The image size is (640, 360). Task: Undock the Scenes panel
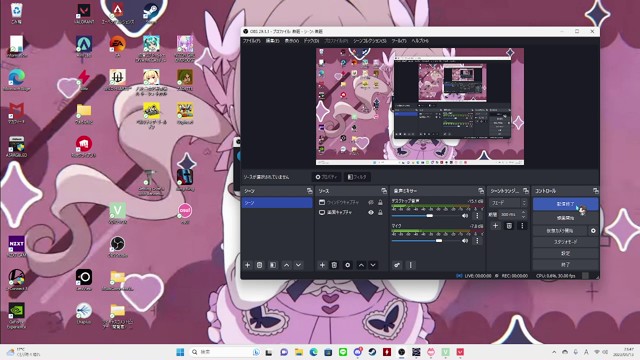pos(309,191)
